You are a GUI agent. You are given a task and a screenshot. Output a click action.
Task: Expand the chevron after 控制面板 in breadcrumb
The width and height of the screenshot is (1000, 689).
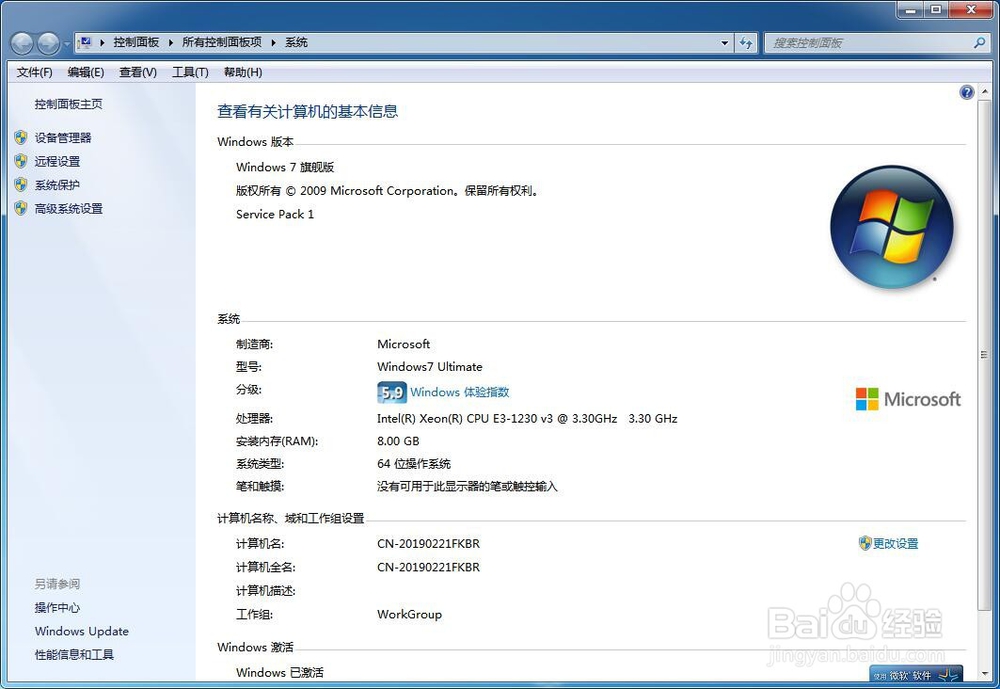click(x=171, y=43)
